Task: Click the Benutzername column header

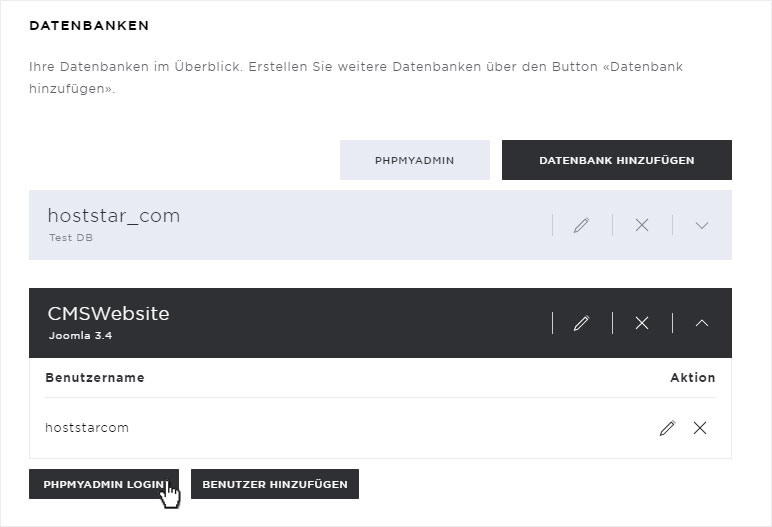Action: click(95, 378)
